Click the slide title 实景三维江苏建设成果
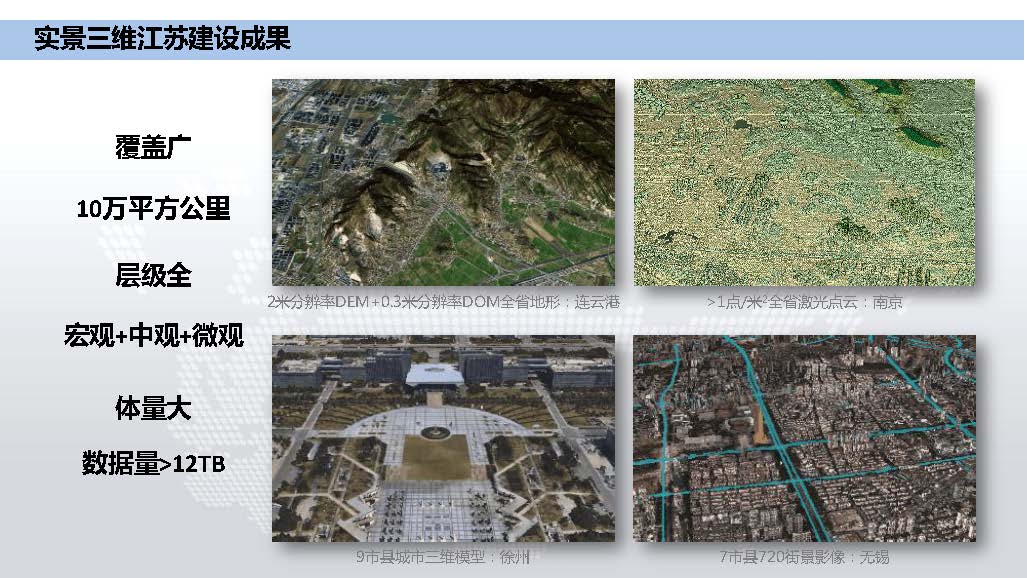The width and height of the screenshot is (1027, 578). pyautogui.click(x=162, y=40)
